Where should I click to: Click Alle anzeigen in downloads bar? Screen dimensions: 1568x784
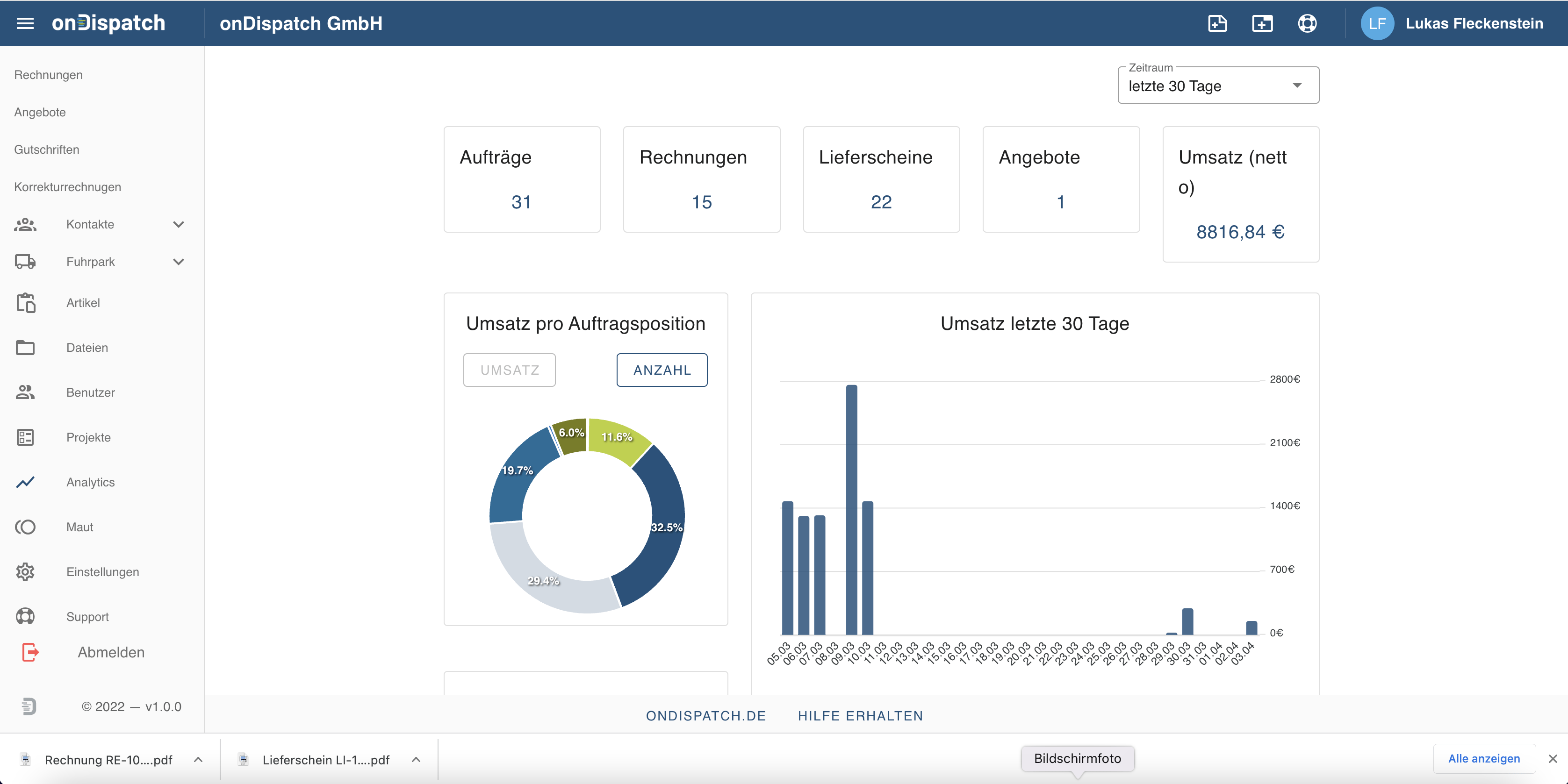click(x=1483, y=758)
